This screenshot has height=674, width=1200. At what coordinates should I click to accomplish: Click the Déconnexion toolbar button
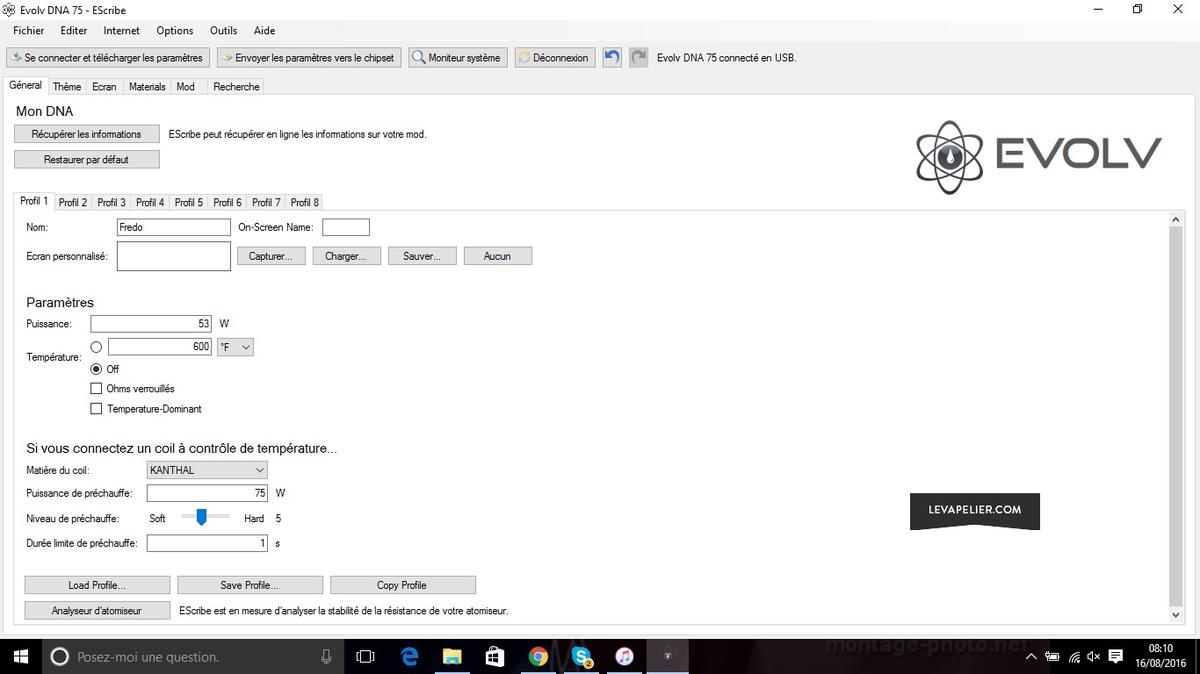555,58
